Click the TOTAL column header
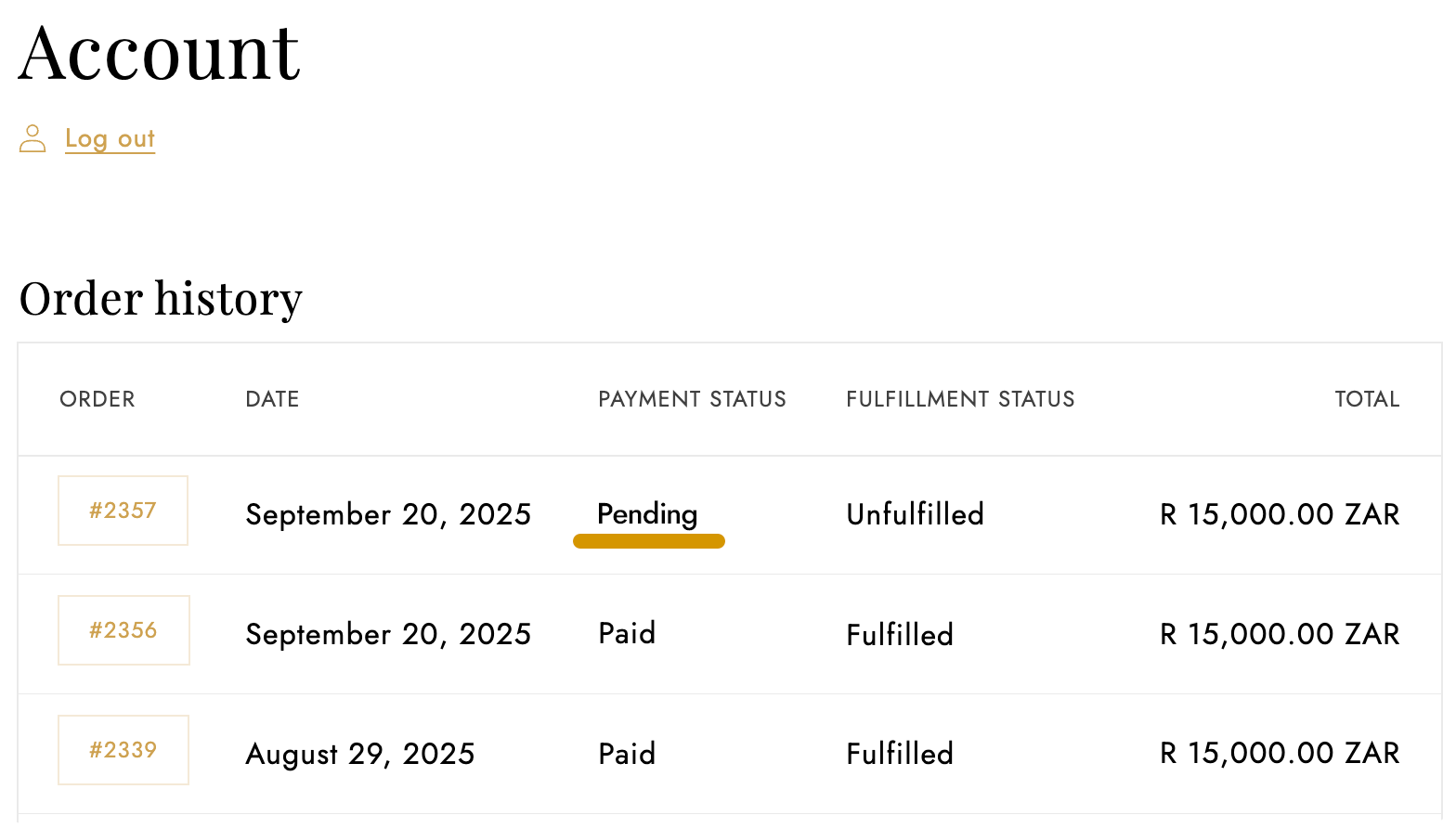 1367,399
